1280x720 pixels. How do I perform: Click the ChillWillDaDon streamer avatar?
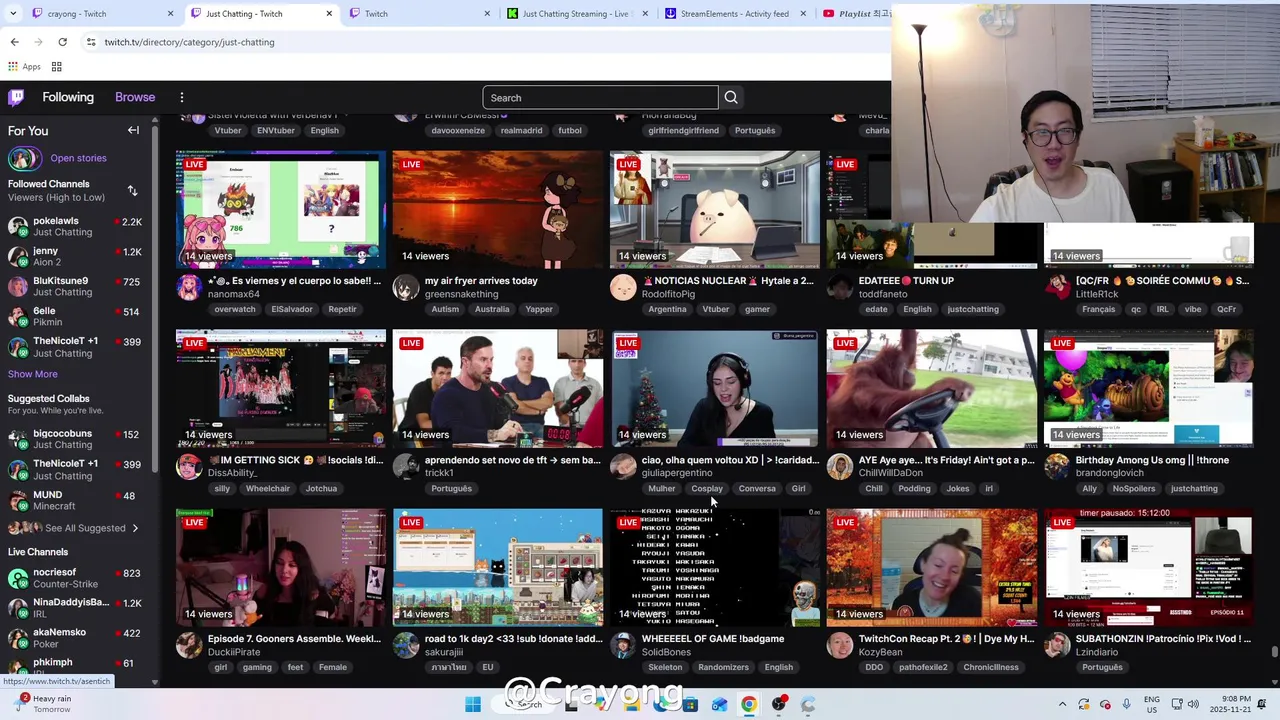coord(839,467)
